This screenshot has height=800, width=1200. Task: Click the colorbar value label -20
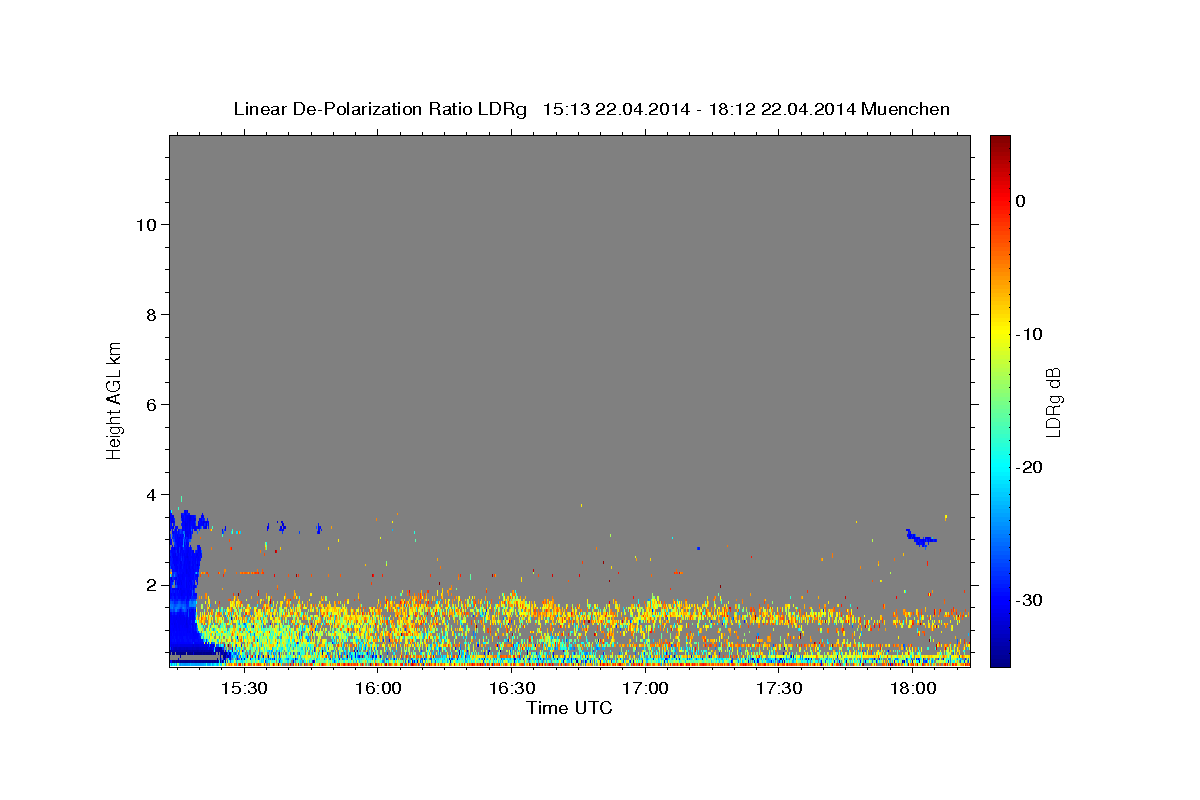point(1030,467)
